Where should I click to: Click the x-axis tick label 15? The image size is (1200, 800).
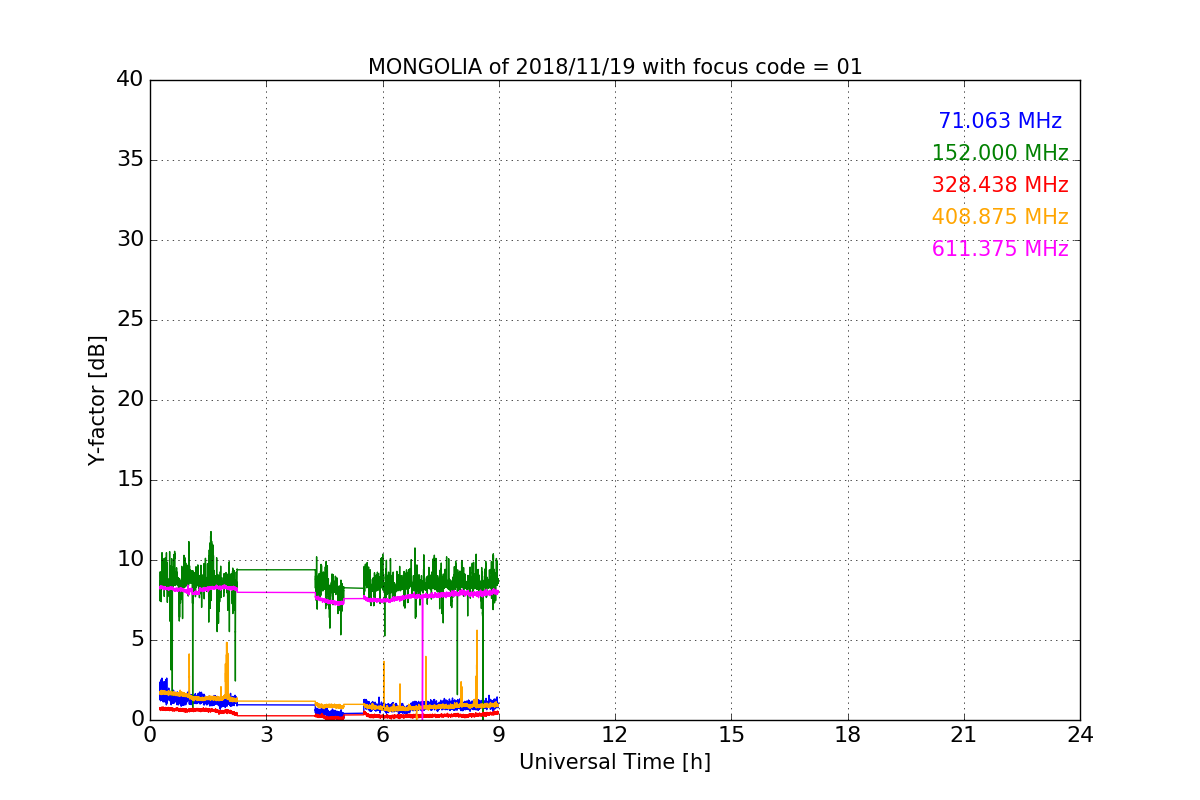(x=731, y=735)
